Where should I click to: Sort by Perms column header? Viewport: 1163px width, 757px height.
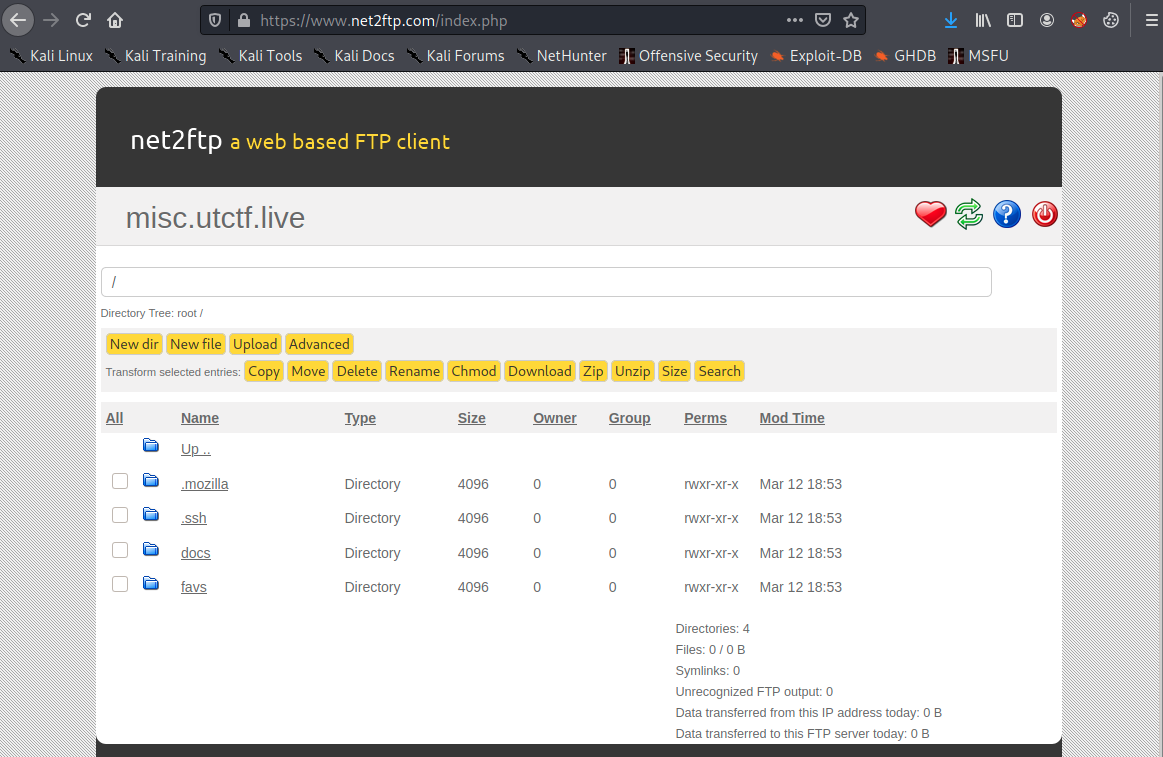[705, 418]
